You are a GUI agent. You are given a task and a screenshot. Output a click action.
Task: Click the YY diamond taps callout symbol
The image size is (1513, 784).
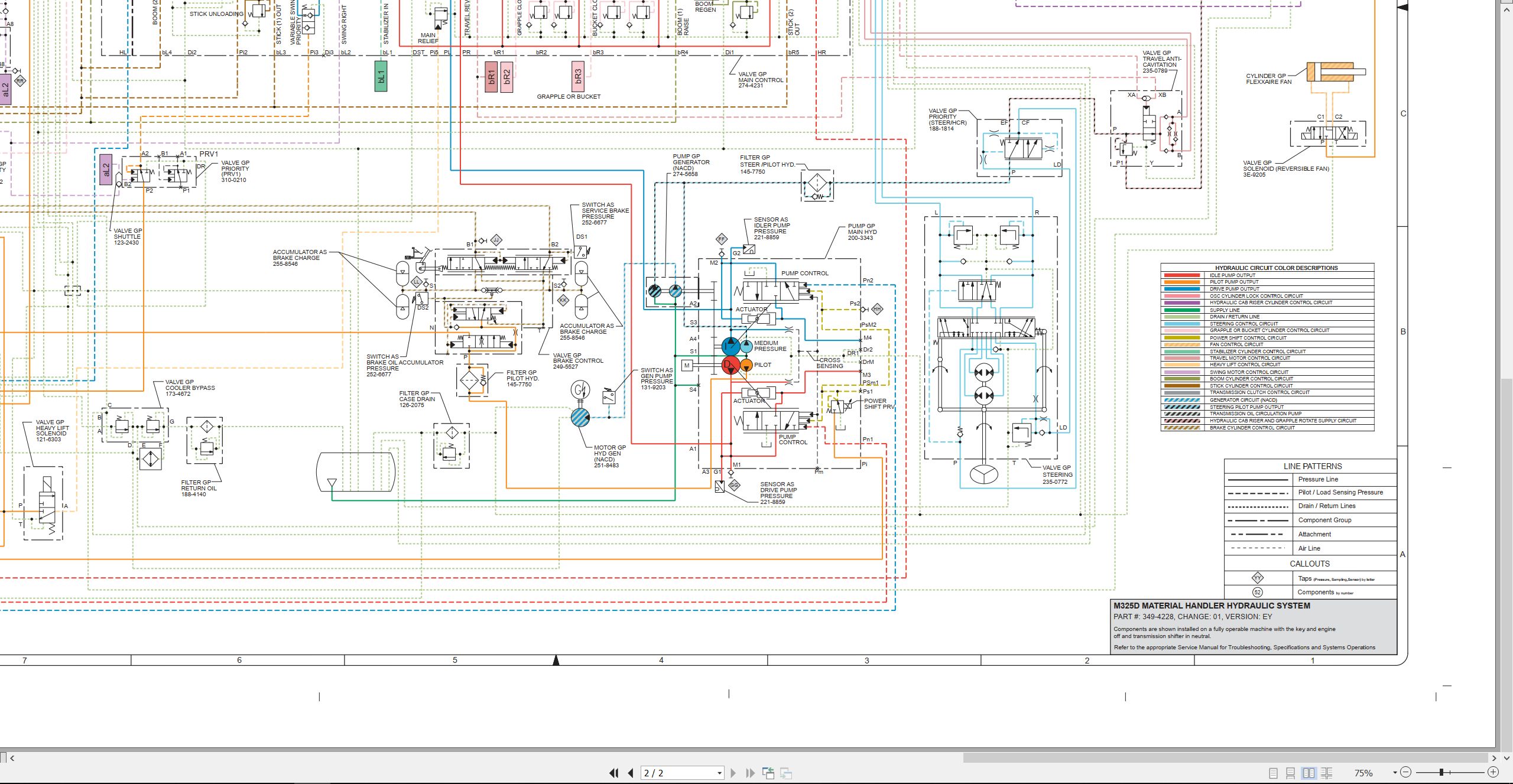point(1258,578)
